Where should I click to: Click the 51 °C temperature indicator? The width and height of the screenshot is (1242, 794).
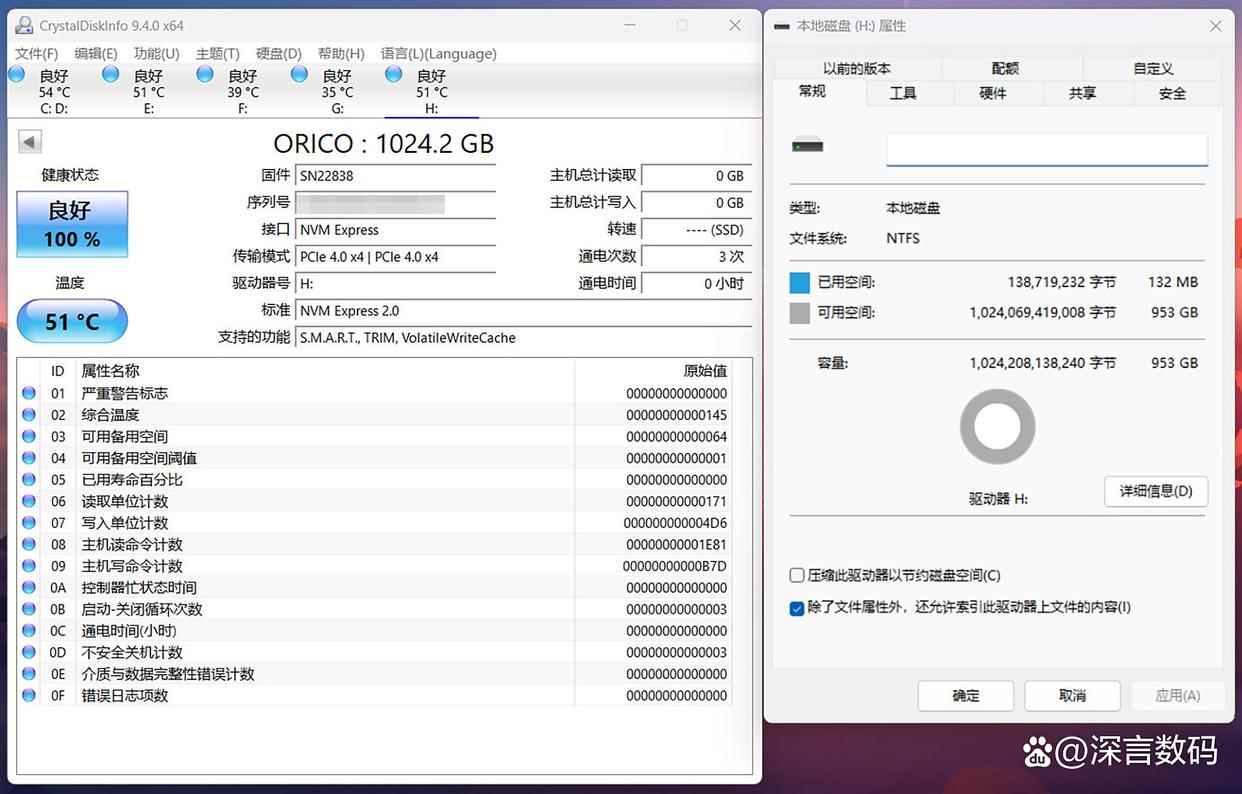pyautogui.click(x=72, y=322)
